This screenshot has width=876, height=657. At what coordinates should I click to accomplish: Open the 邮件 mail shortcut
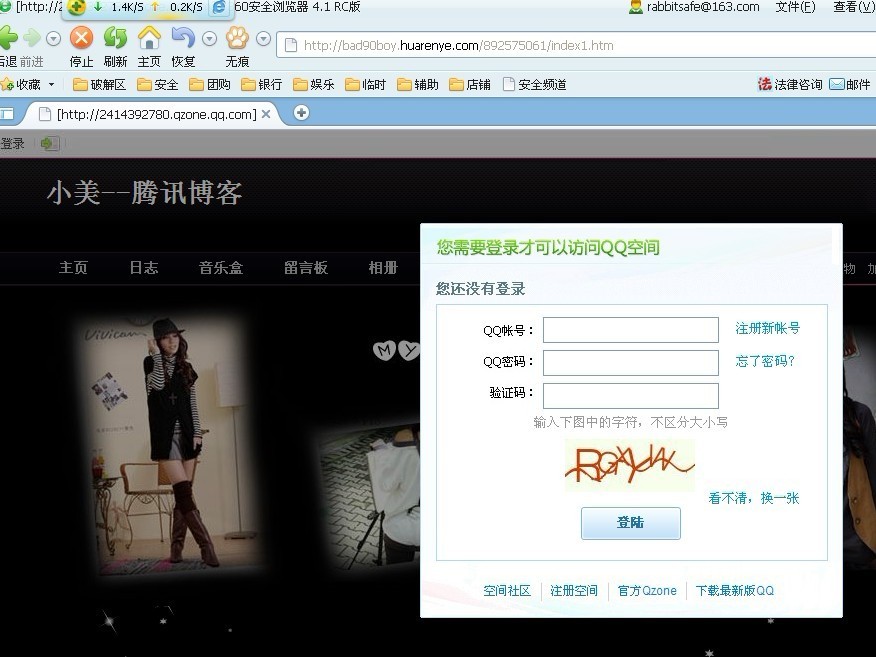coord(850,84)
